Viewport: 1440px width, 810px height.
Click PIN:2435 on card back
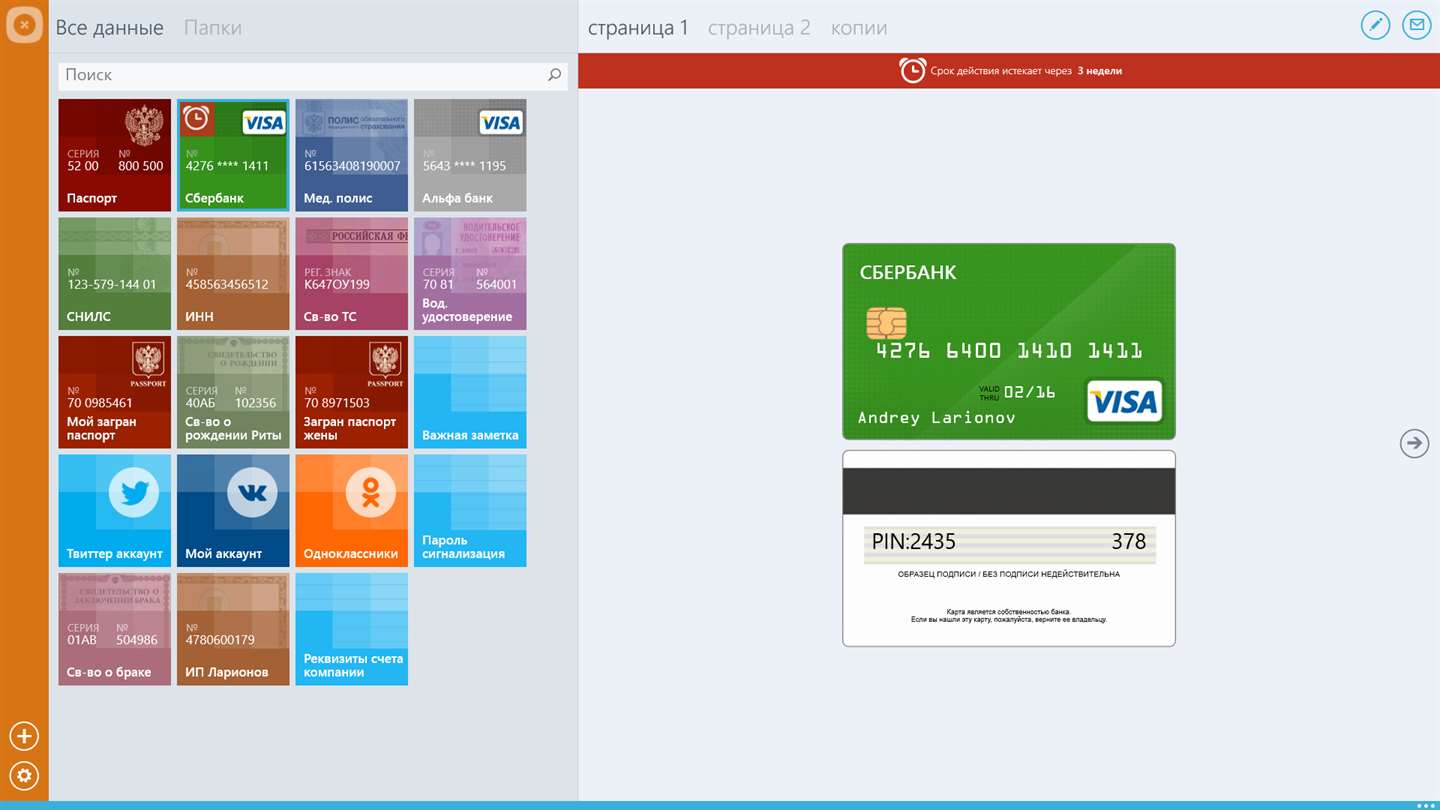(x=914, y=542)
